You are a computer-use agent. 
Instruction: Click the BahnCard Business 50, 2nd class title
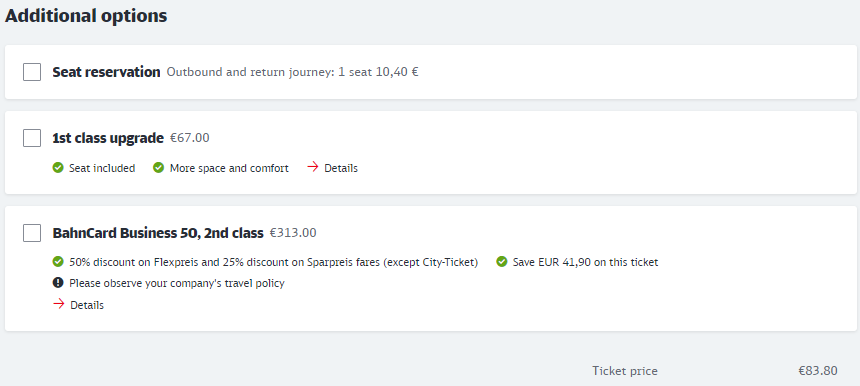(158, 233)
